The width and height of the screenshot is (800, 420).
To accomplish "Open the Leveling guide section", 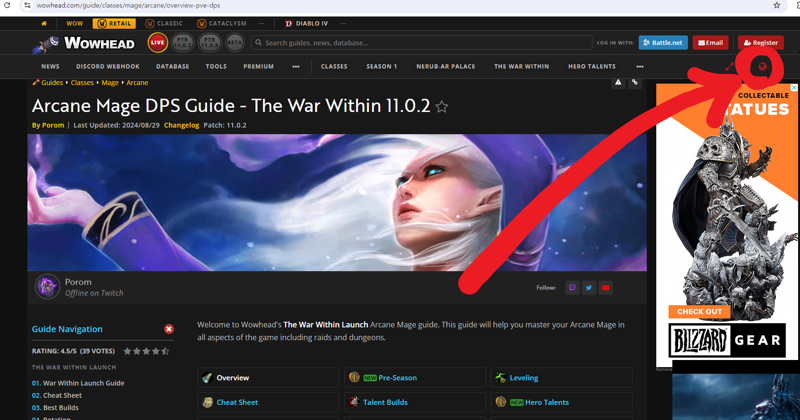I will pyautogui.click(x=562, y=378).
